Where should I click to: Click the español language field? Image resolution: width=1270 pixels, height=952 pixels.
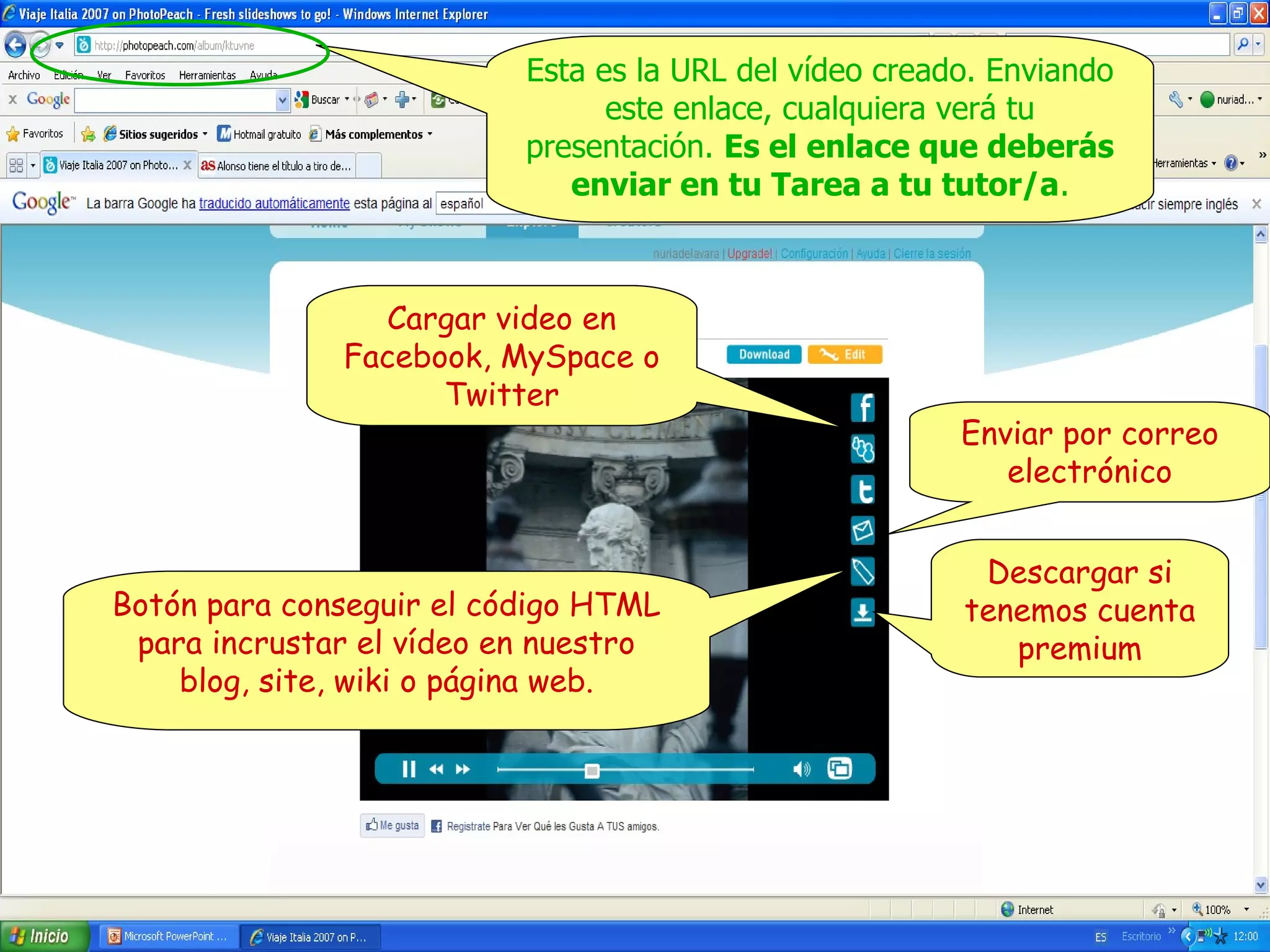coord(461,203)
